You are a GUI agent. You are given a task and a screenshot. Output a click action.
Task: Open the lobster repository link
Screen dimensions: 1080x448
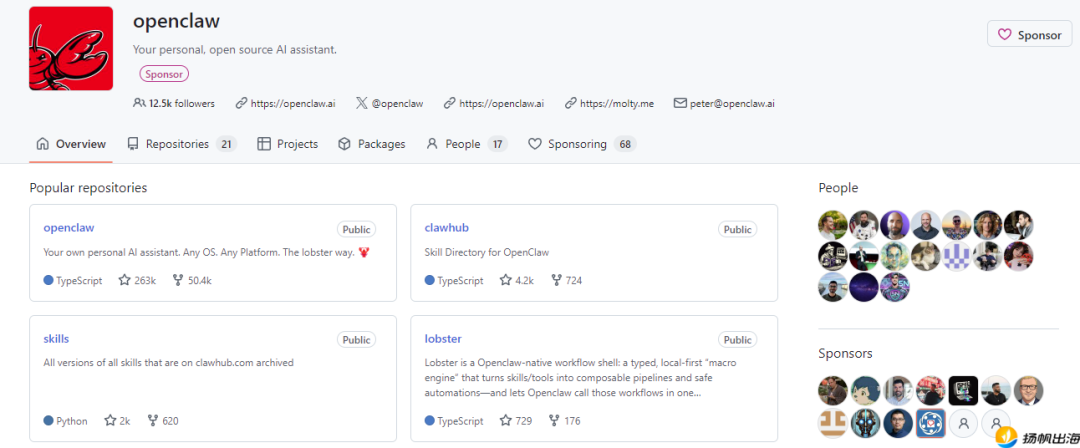click(443, 339)
